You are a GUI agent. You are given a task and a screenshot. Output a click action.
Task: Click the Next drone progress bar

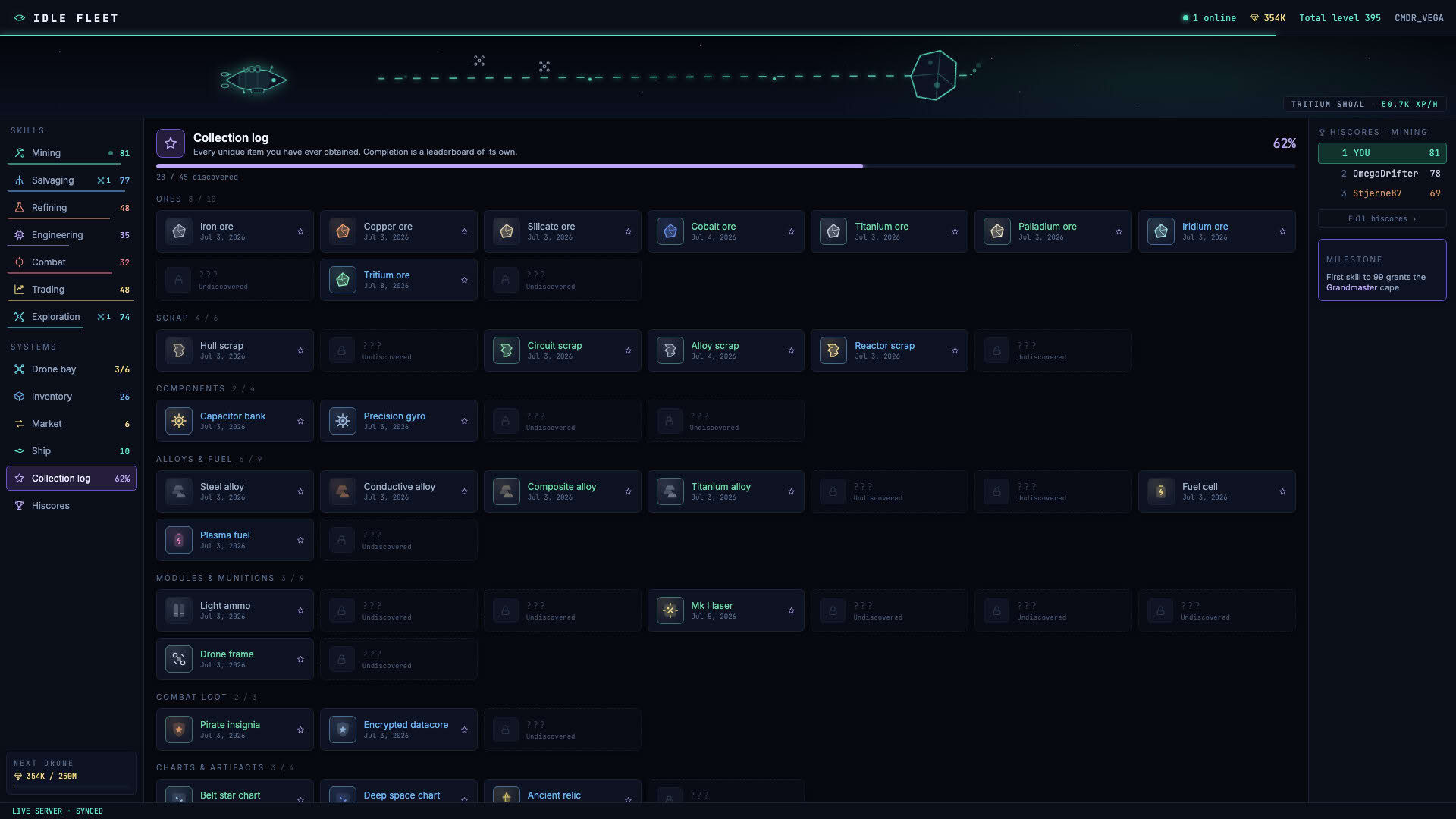pyautogui.click(x=71, y=786)
